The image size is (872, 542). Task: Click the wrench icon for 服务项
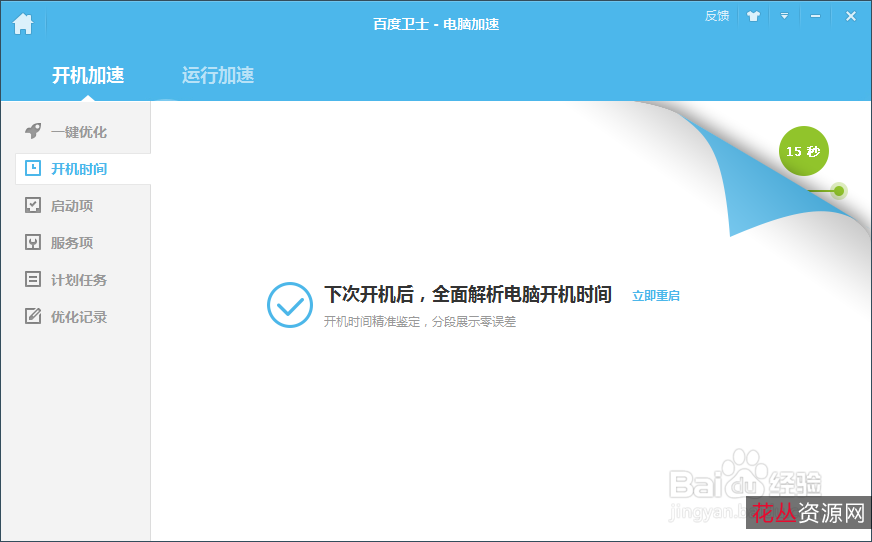point(33,242)
